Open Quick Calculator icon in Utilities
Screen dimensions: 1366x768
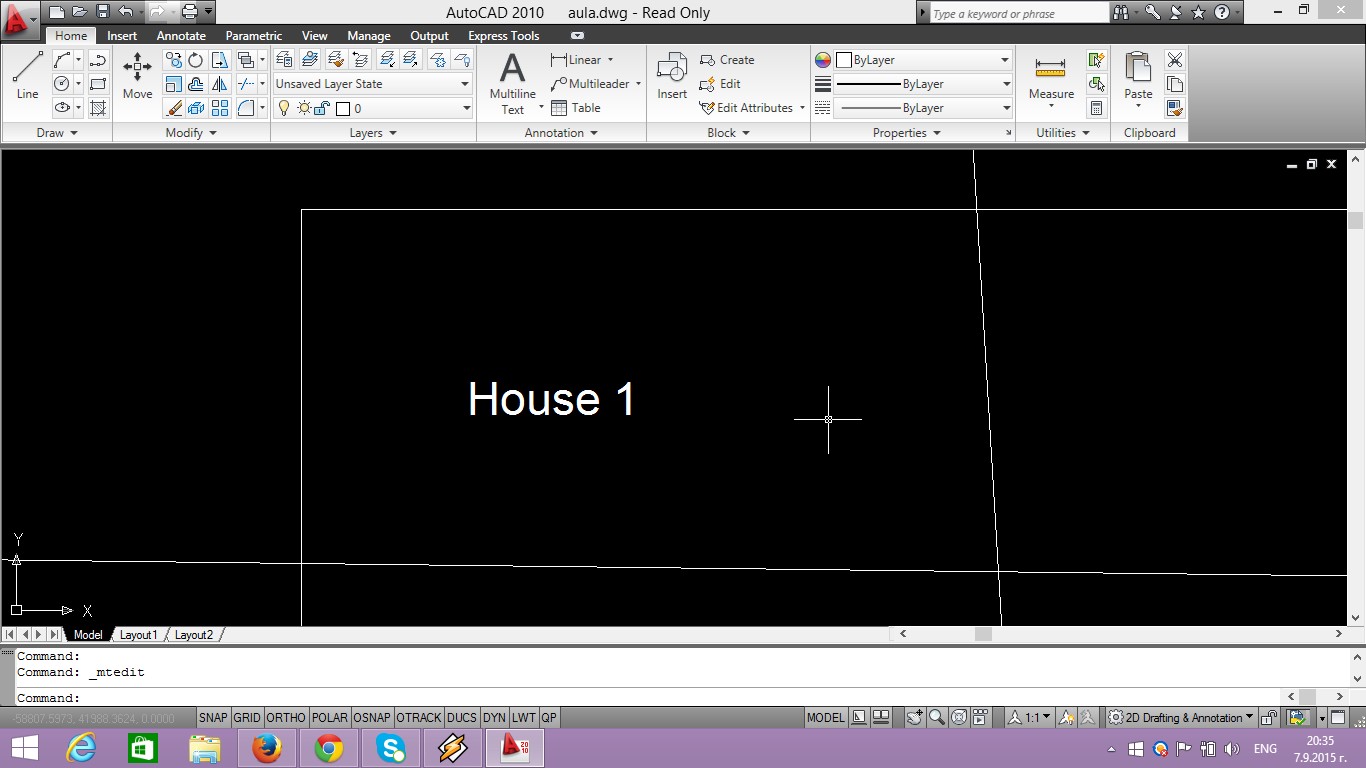click(x=1097, y=108)
